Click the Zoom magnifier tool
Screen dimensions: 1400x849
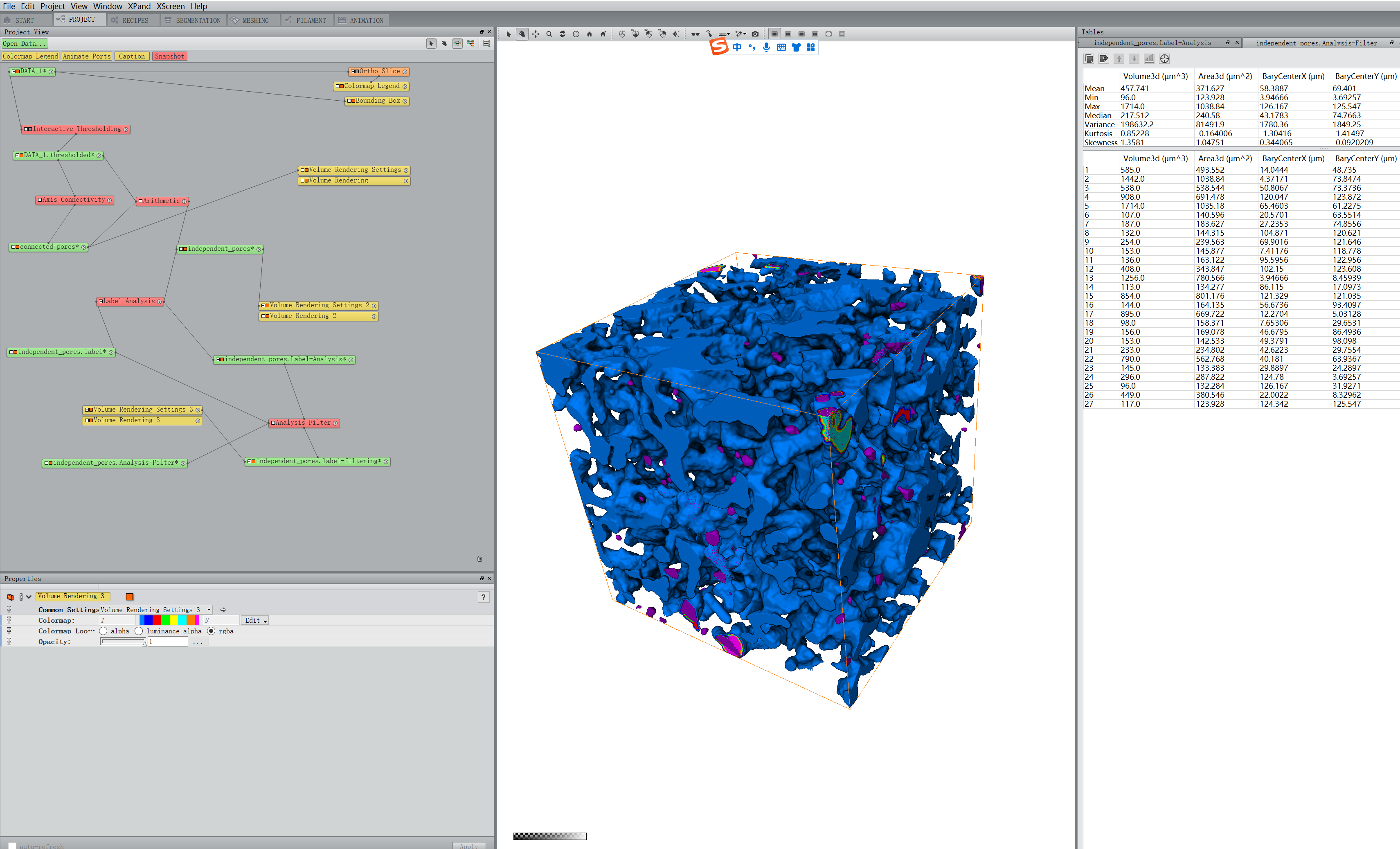[549, 34]
